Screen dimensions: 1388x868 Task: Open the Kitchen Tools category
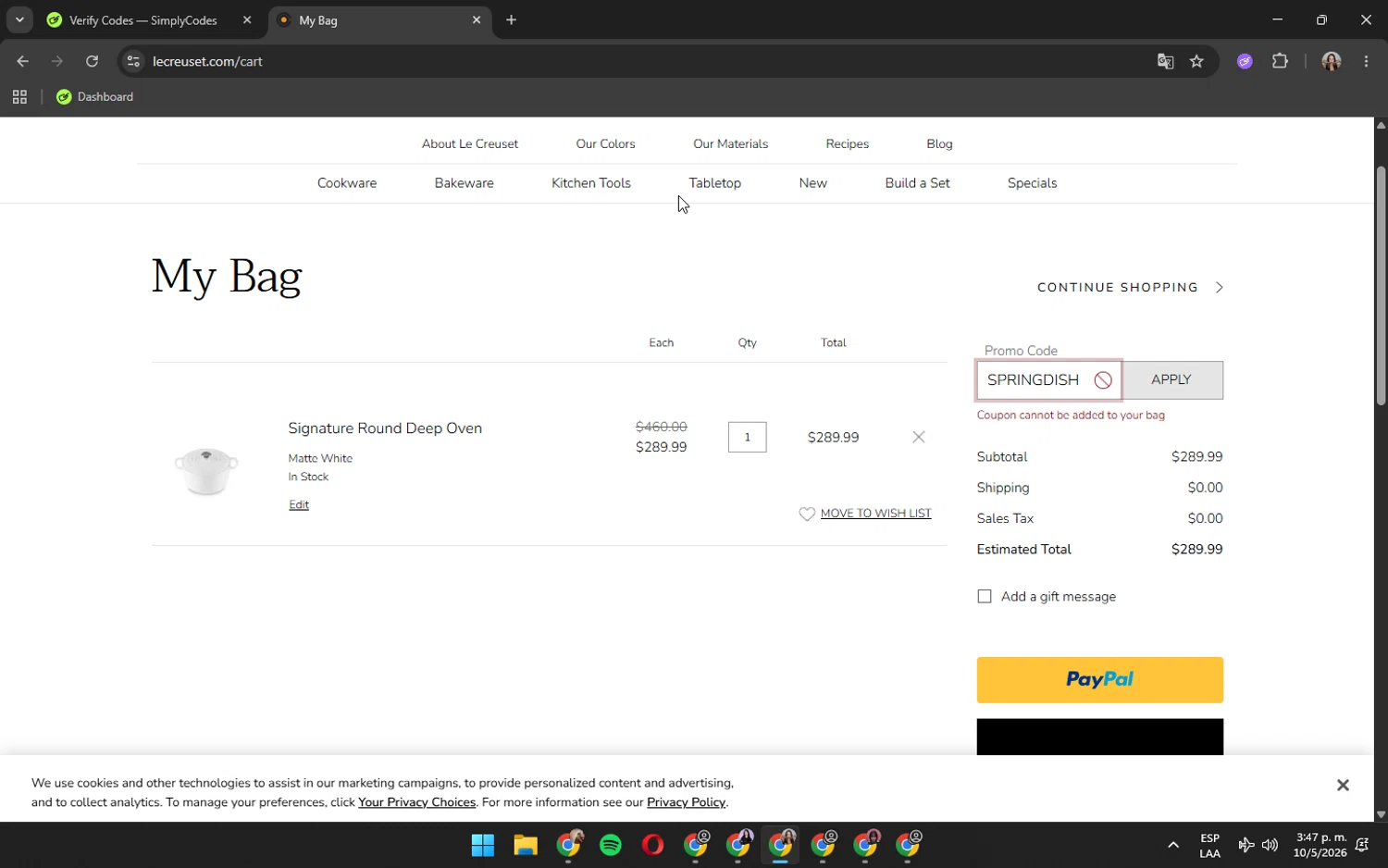(x=591, y=183)
